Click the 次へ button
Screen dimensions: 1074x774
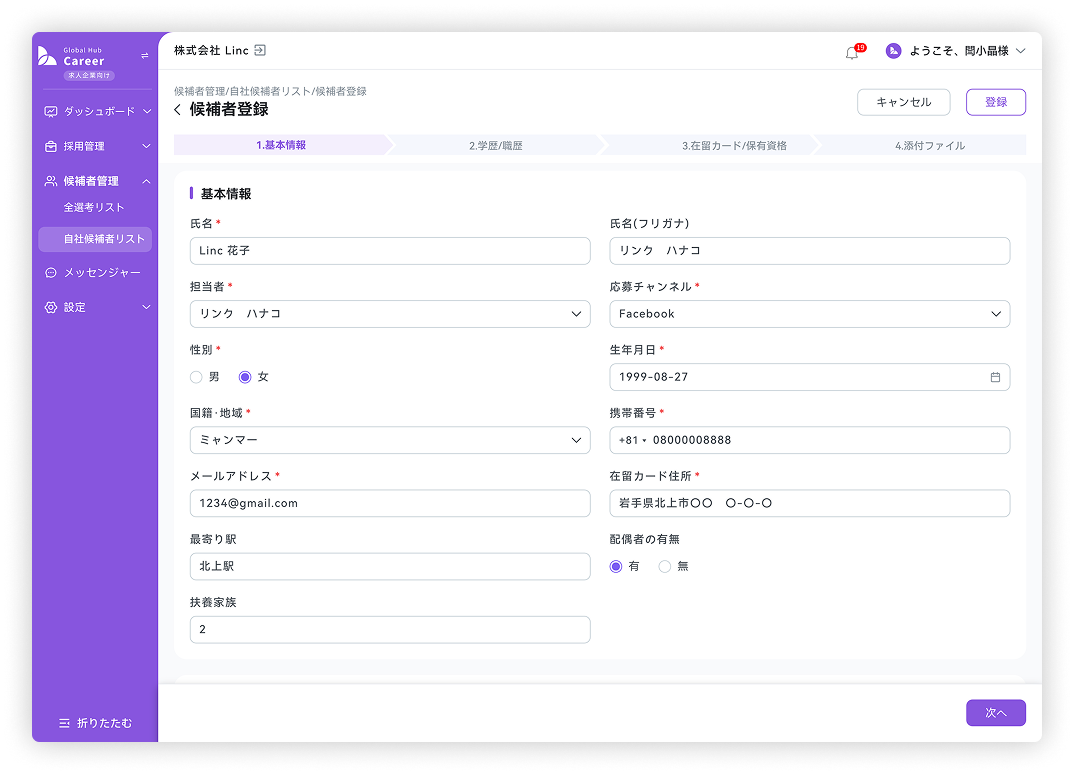[x=996, y=712]
